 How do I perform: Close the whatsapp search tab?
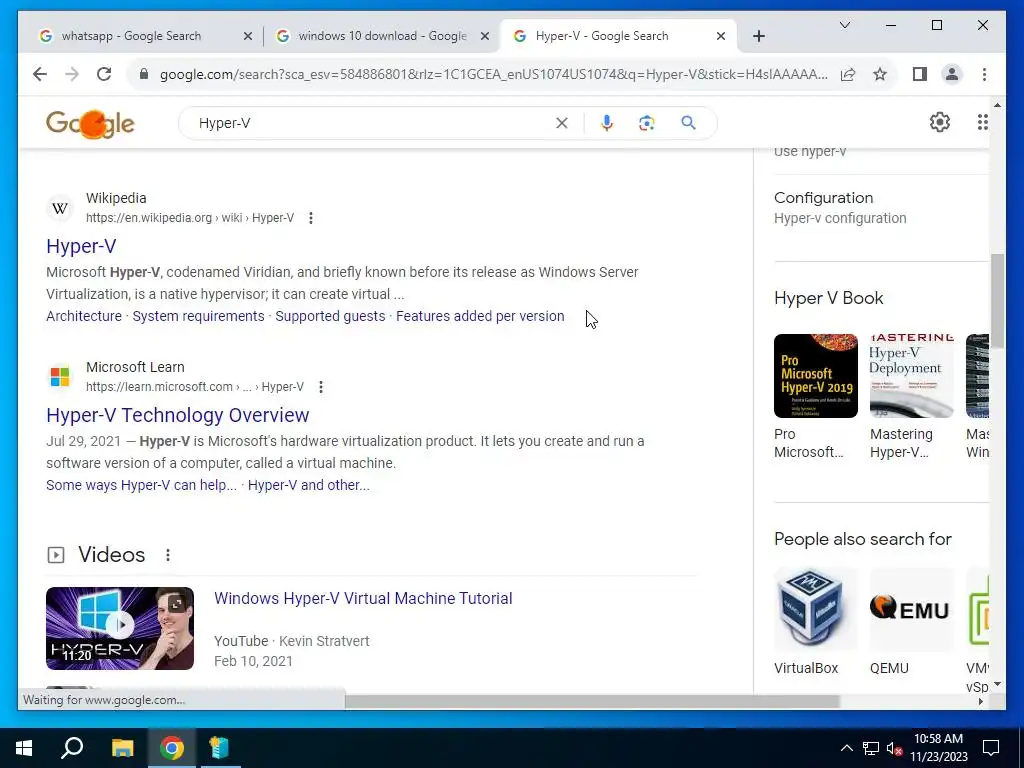pyautogui.click(x=248, y=37)
